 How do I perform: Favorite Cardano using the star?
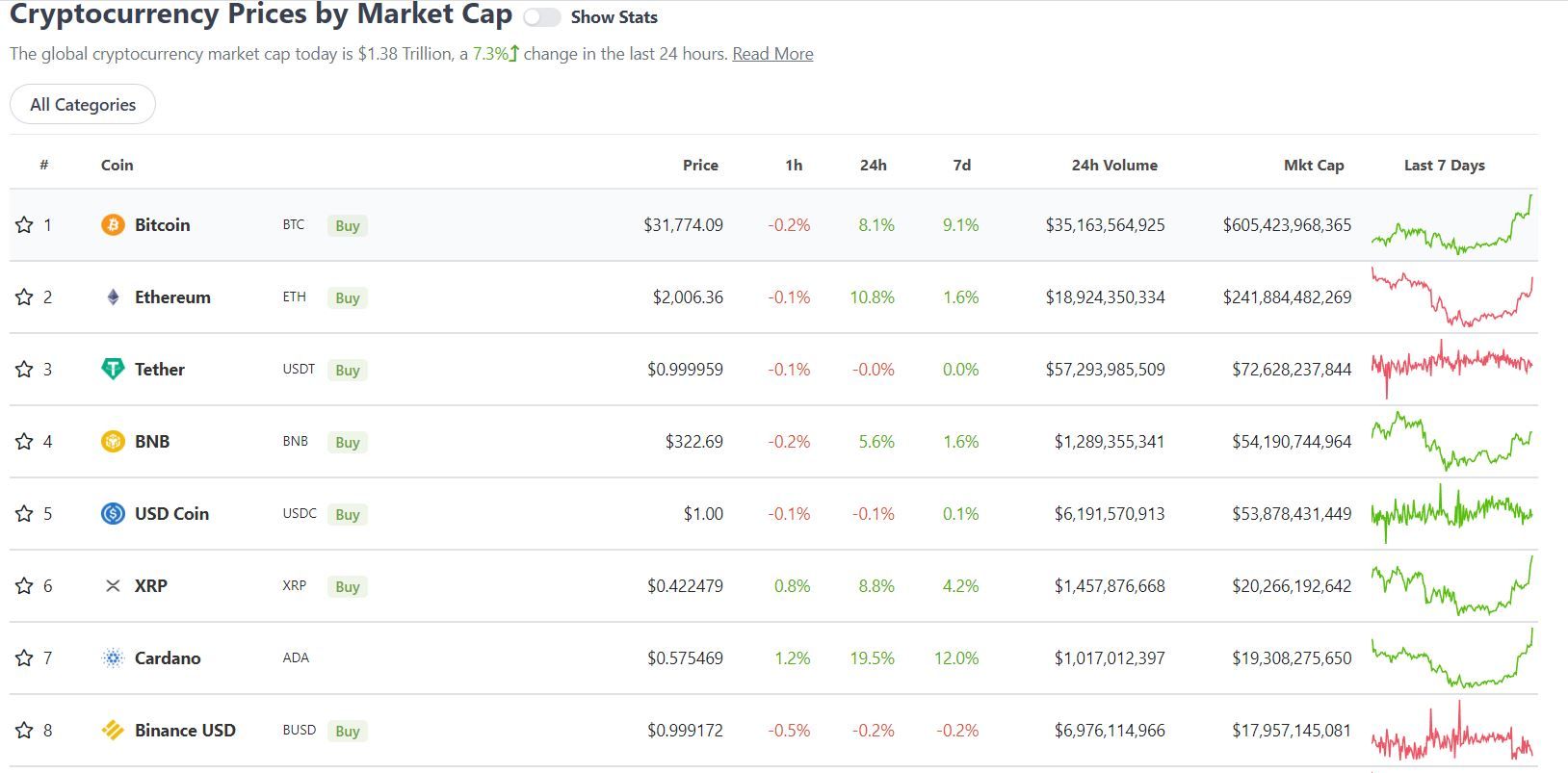pyautogui.click(x=24, y=658)
